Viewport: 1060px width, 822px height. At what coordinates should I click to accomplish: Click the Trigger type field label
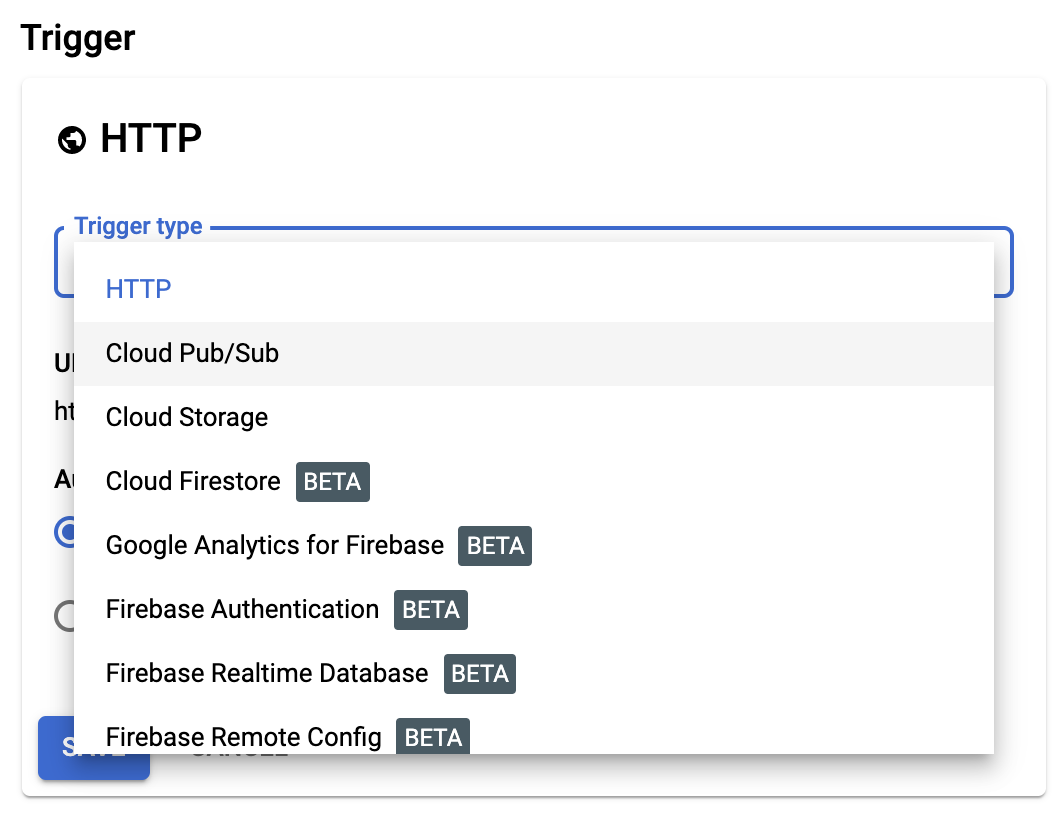coord(138,227)
